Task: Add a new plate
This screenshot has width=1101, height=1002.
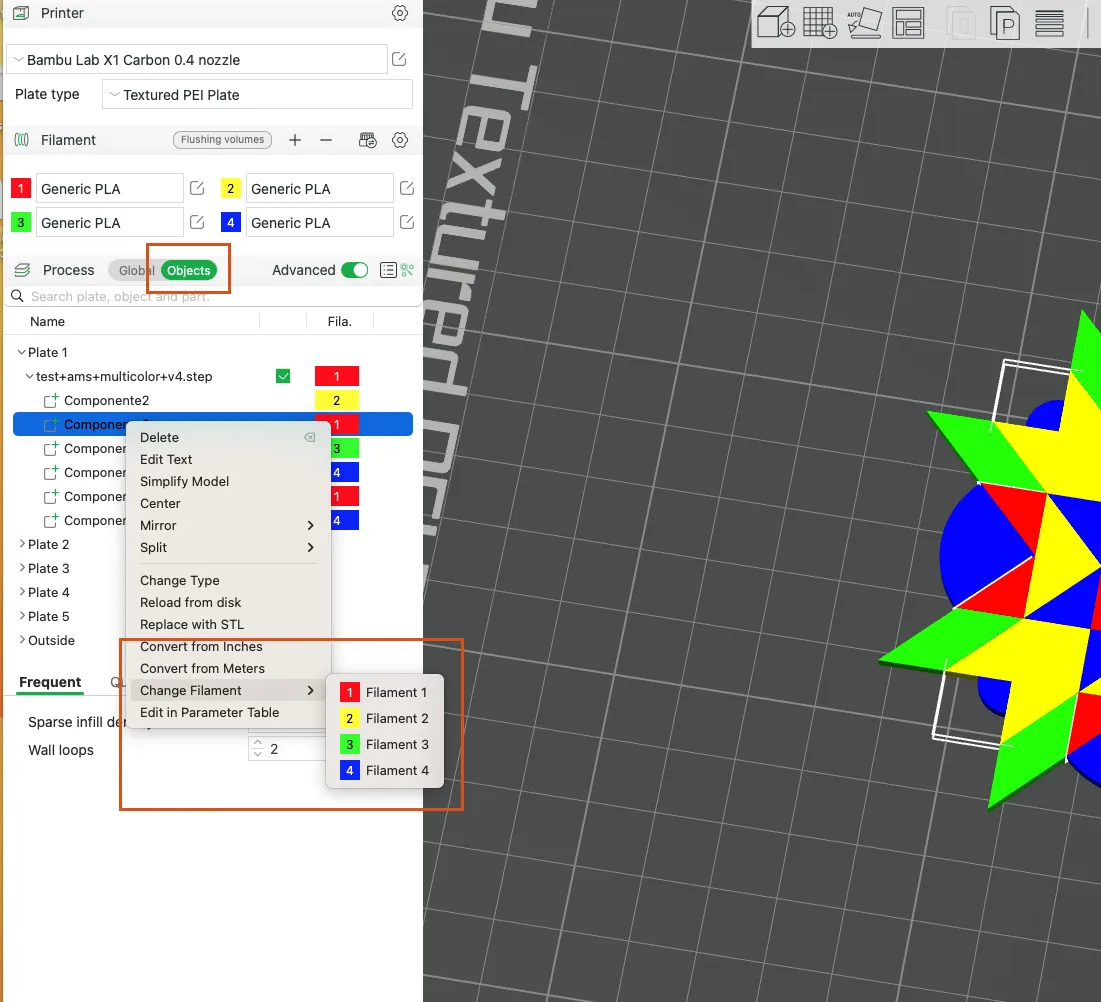Action: point(820,22)
